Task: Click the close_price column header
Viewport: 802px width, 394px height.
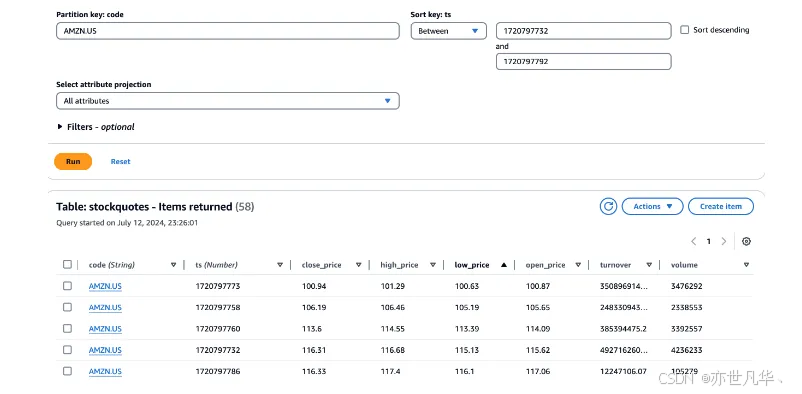Action: tap(322, 265)
